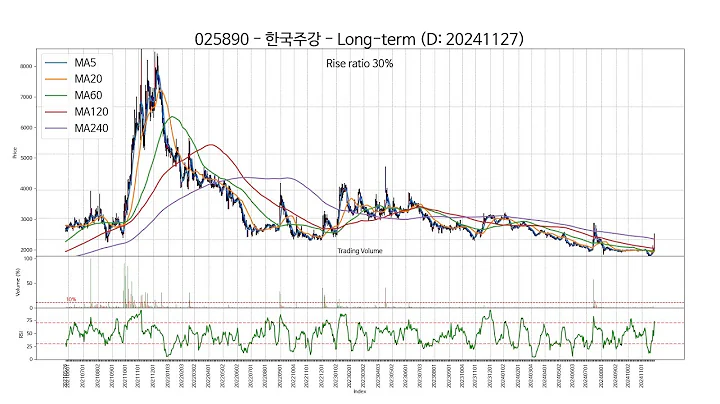
Task: Click the 20240102 date tick label
Action: point(503,376)
